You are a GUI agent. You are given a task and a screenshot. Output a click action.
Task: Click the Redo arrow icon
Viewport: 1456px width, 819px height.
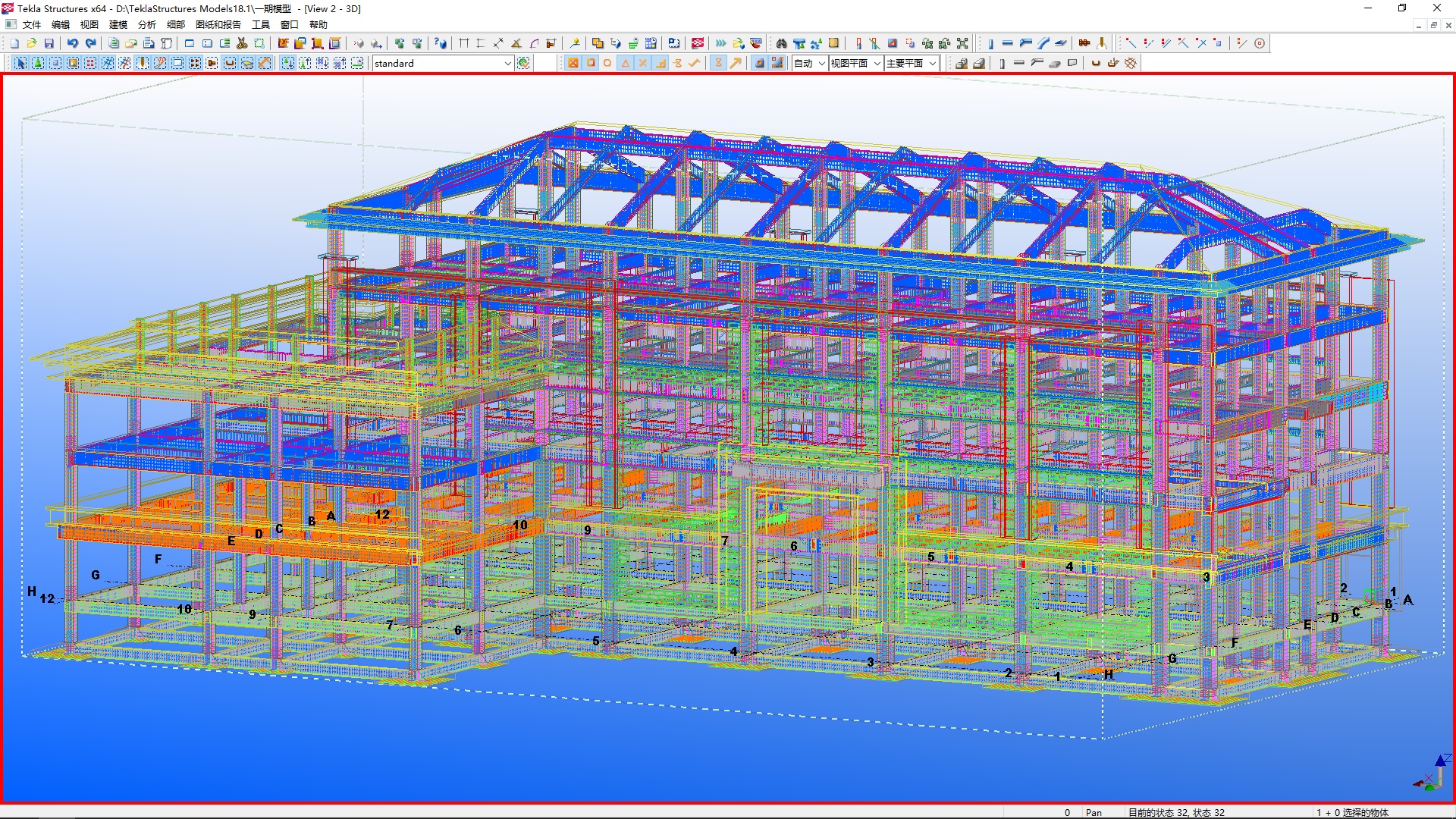91,43
